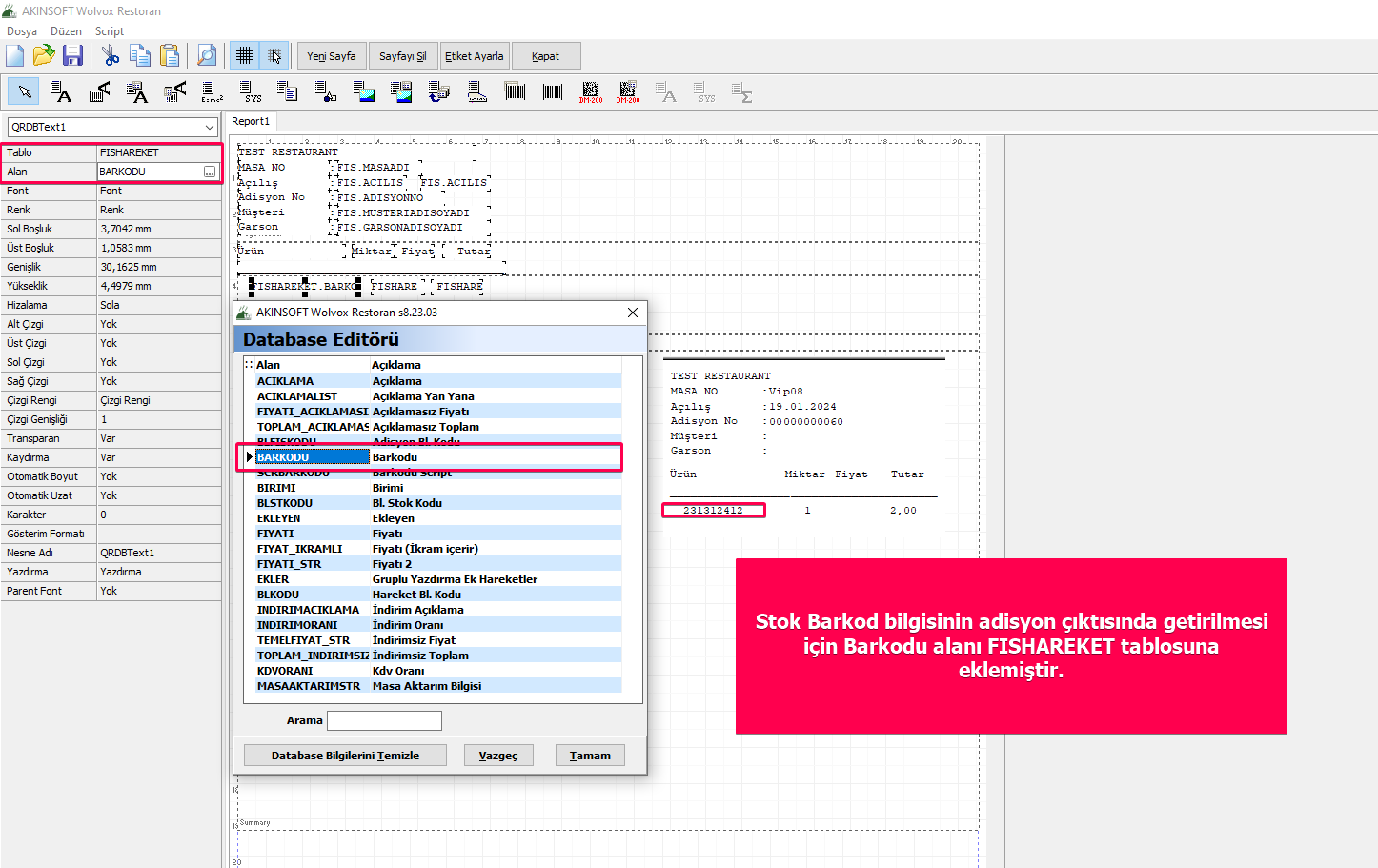
Task: Click the Database Bilgilerini Temizle button
Action: [345, 756]
